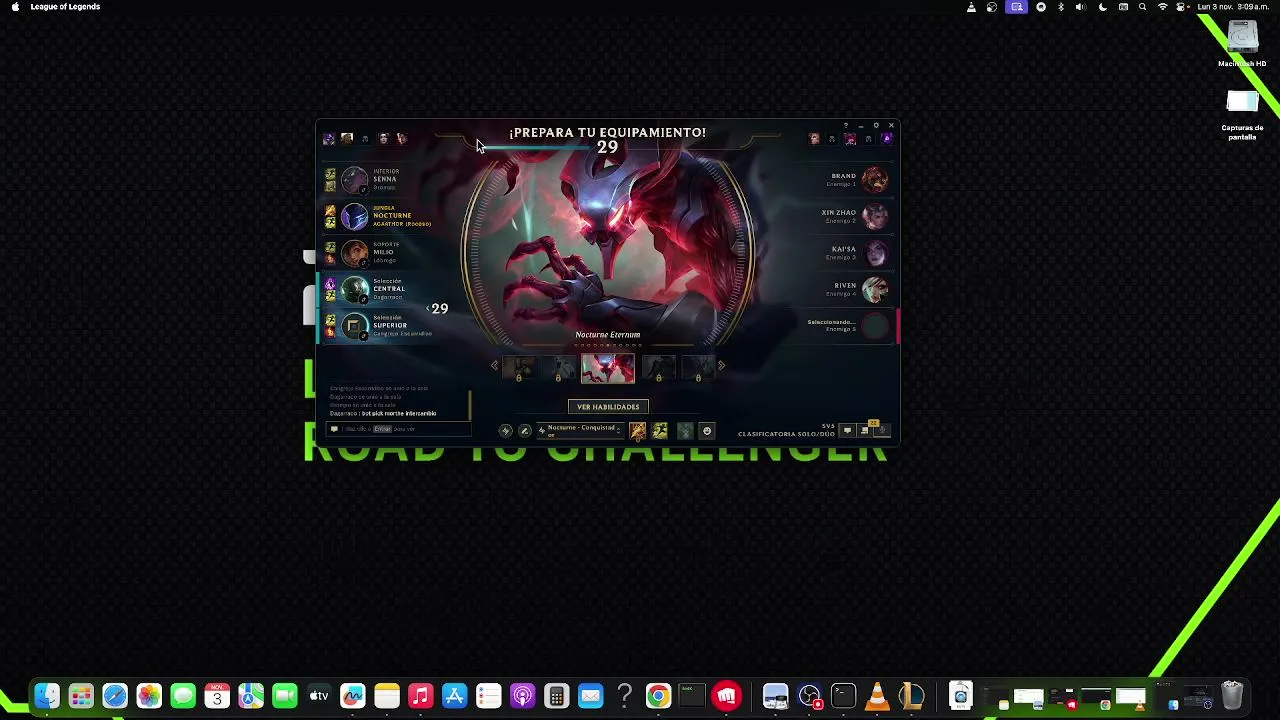Screen dimensions: 1280x720
Task: Open the chat bubble icon bottom right
Action: [848, 431]
